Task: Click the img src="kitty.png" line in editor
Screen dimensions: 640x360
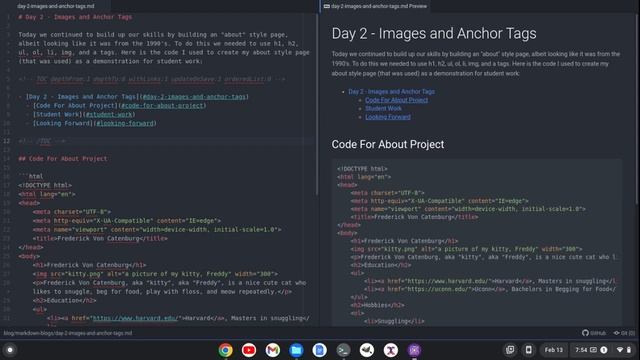Action: point(155,274)
